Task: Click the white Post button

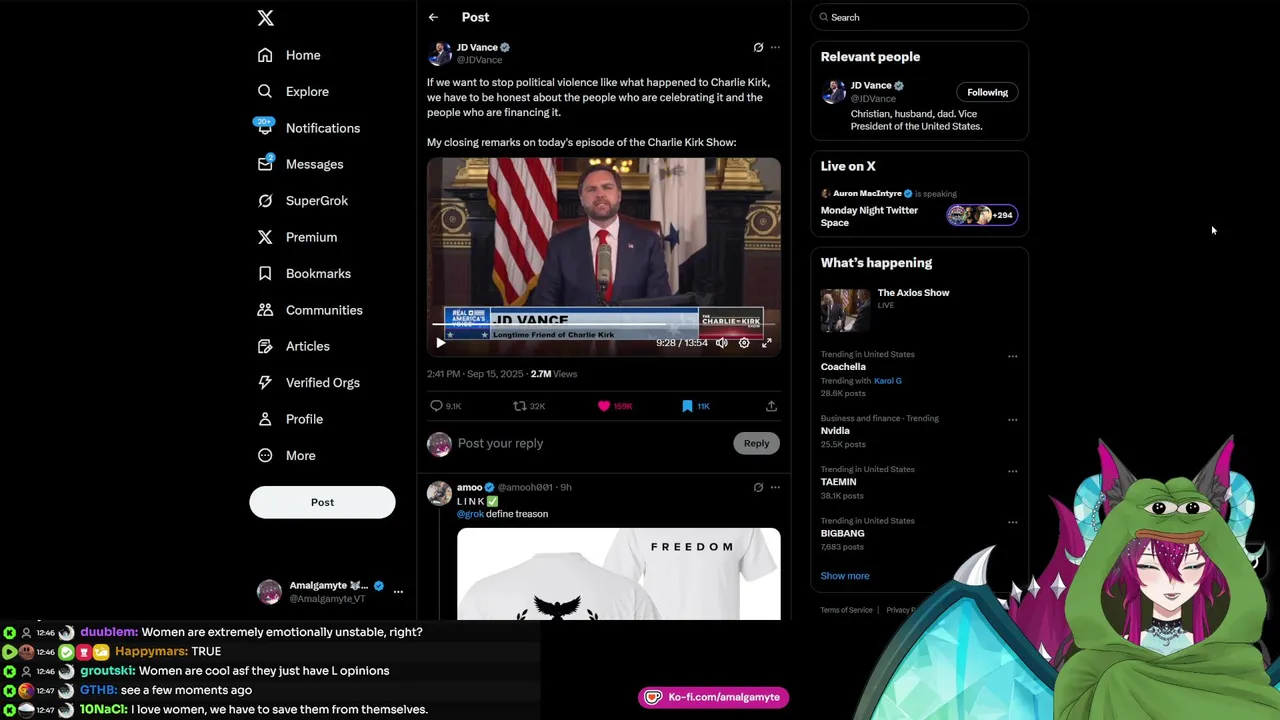Action: pos(322,502)
